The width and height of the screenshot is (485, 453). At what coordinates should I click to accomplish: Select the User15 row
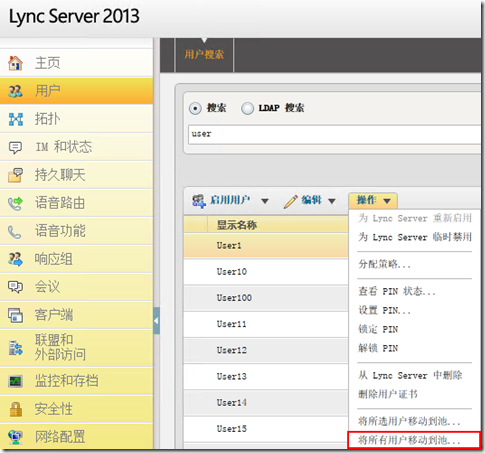tap(266, 429)
